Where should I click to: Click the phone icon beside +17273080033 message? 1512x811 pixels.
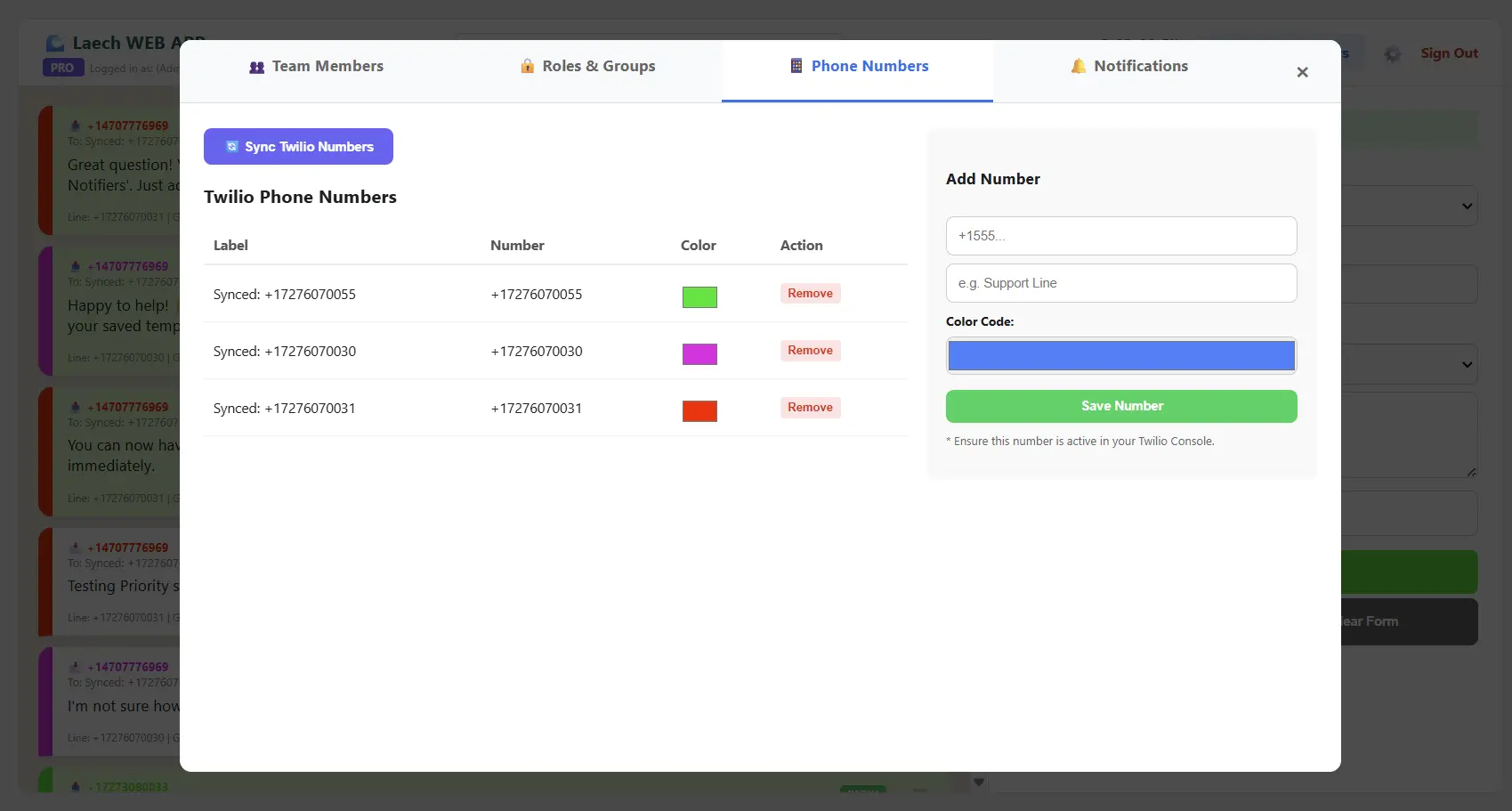(x=75, y=786)
